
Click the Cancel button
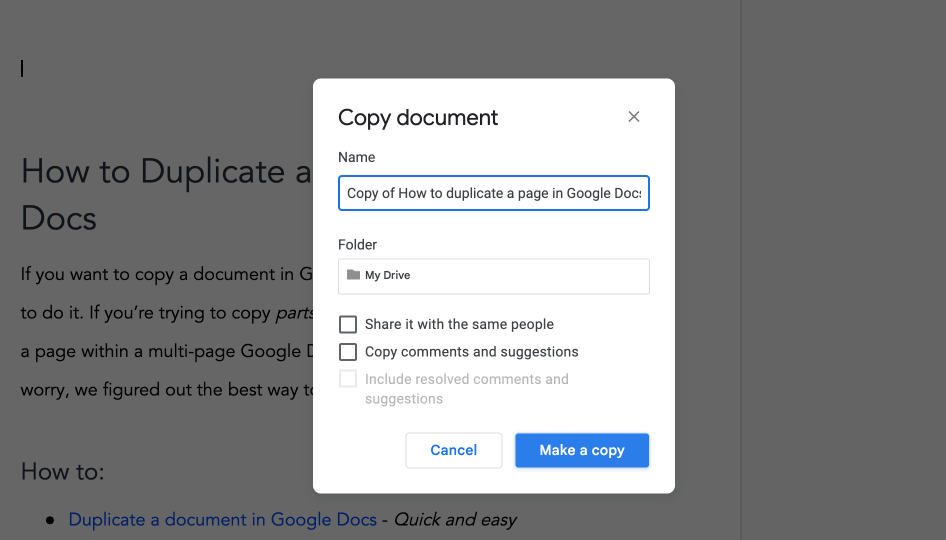coord(454,450)
